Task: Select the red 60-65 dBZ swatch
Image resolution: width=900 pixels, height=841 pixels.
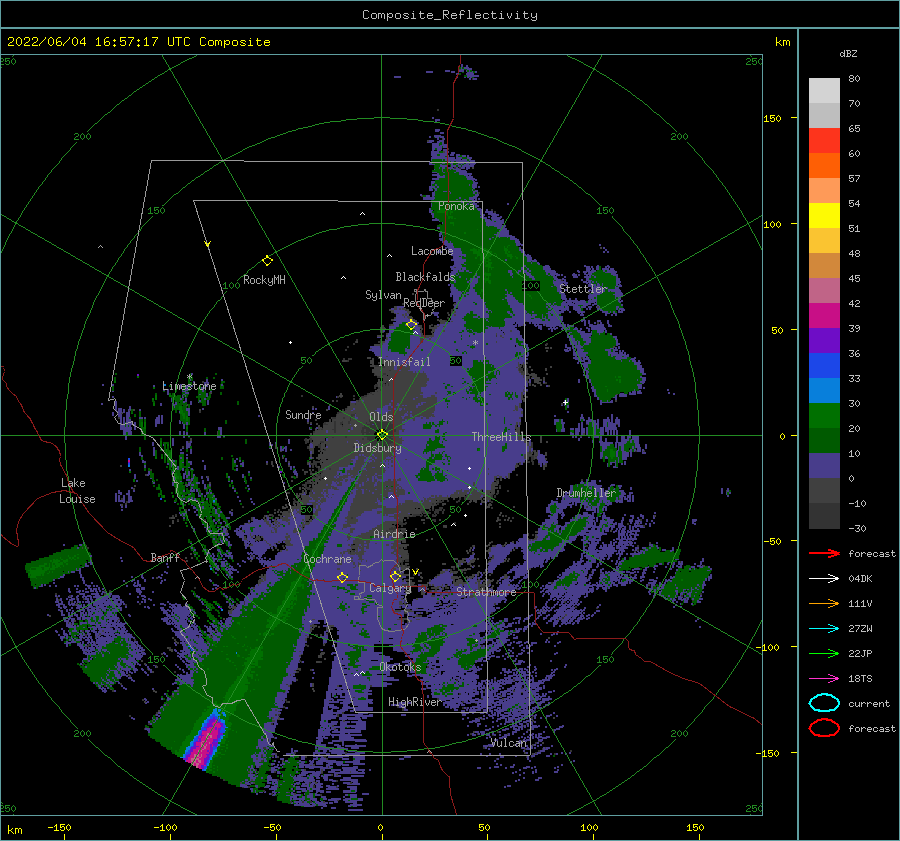Action: tap(824, 141)
